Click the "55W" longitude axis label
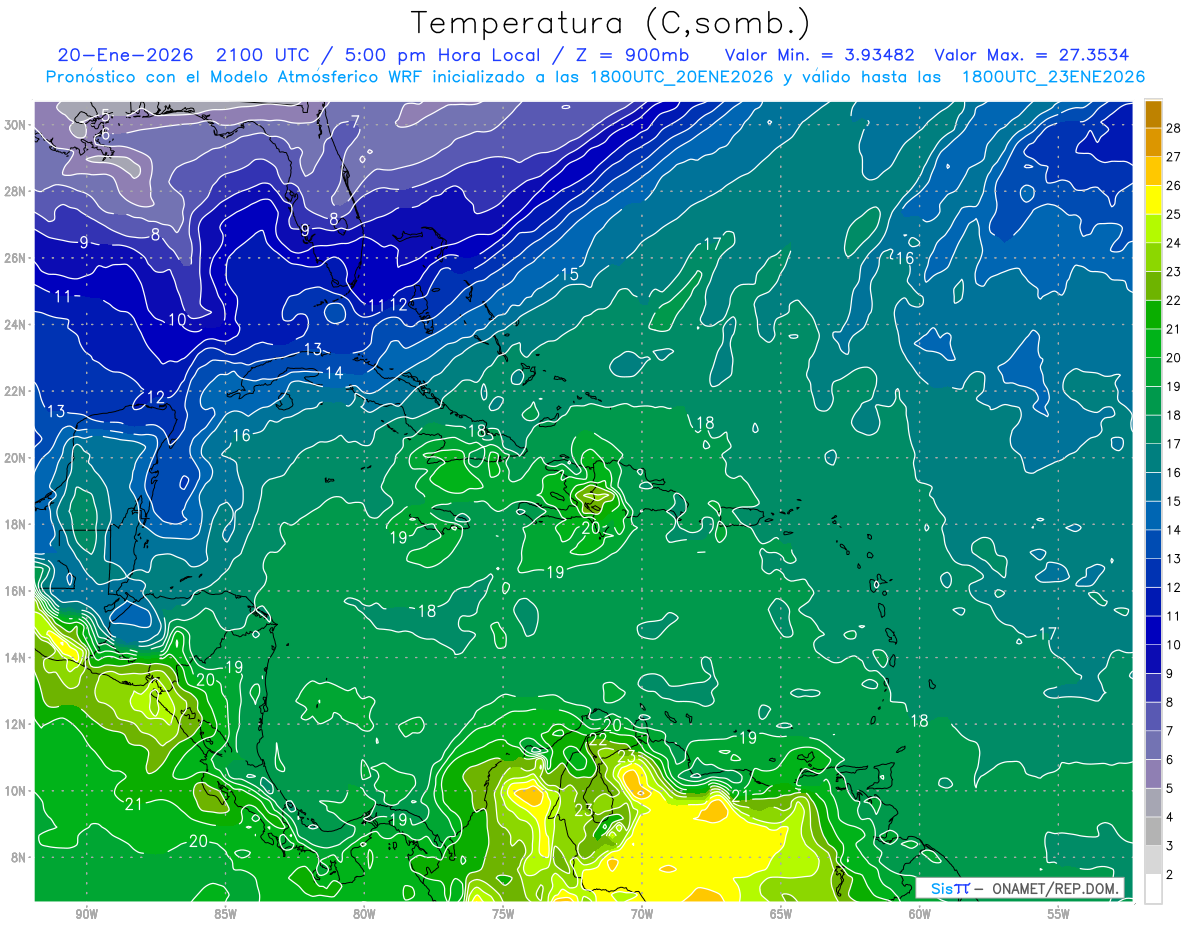1200x927 pixels. click(x=1059, y=915)
